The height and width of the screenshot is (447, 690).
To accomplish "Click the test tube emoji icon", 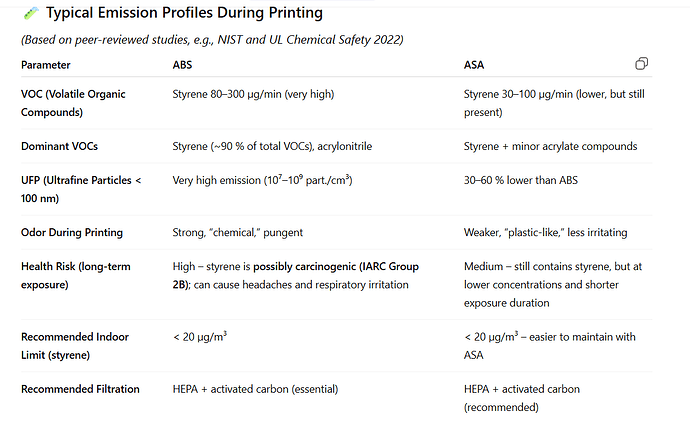I will pyautogui.click(x=31, y=13).
